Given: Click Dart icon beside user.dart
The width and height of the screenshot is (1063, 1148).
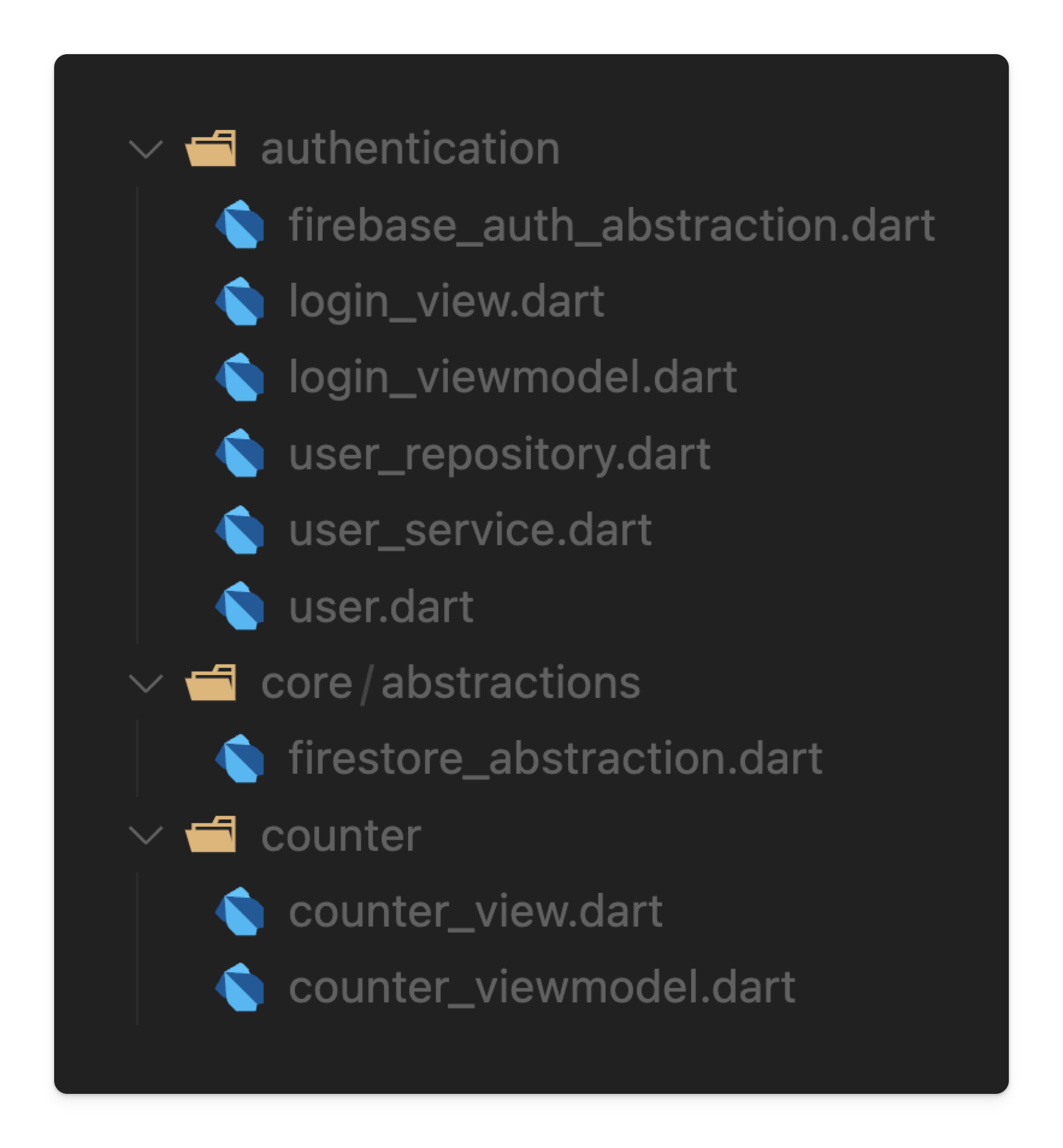Looking at the screenshot, I should click(240, 606).
